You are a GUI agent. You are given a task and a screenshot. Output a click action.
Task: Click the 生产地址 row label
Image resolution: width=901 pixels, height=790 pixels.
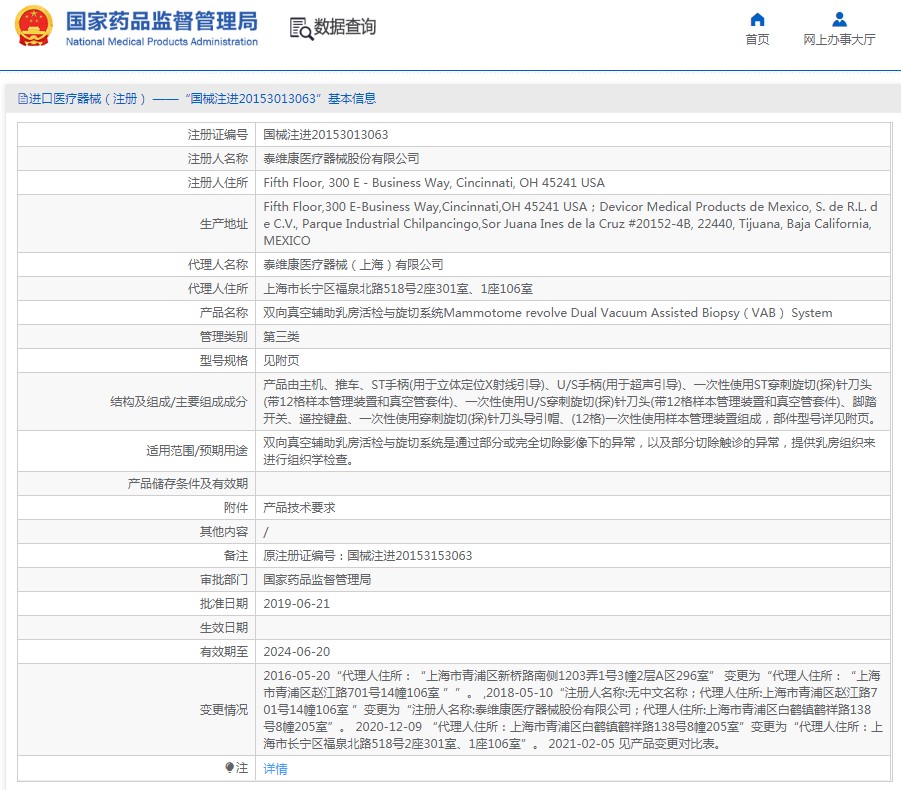pos(224,224)
